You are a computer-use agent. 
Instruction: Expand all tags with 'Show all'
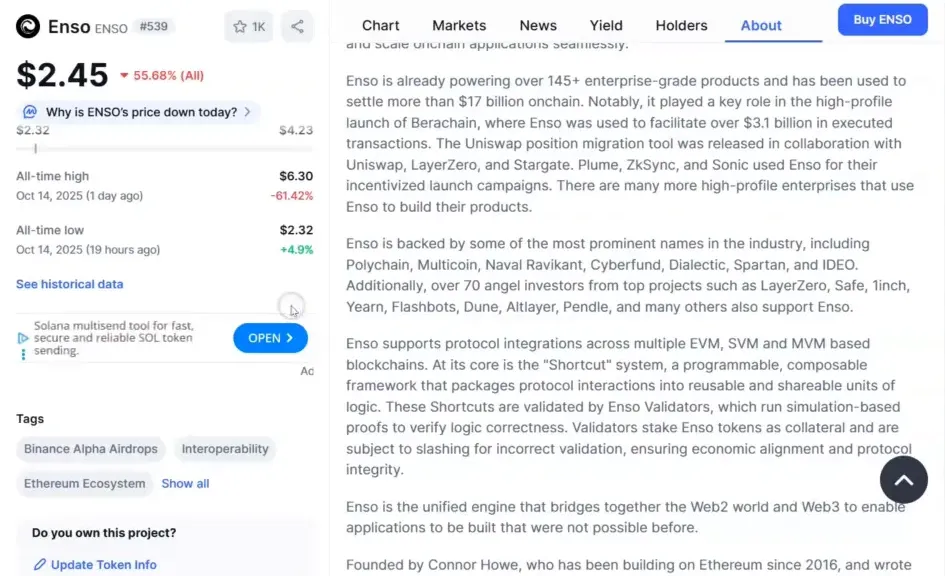pyautogui.click(x=185, y=484)
